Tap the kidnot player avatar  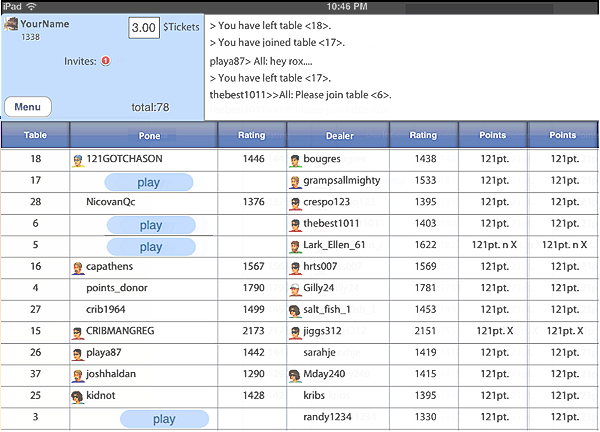pos(78,397)
